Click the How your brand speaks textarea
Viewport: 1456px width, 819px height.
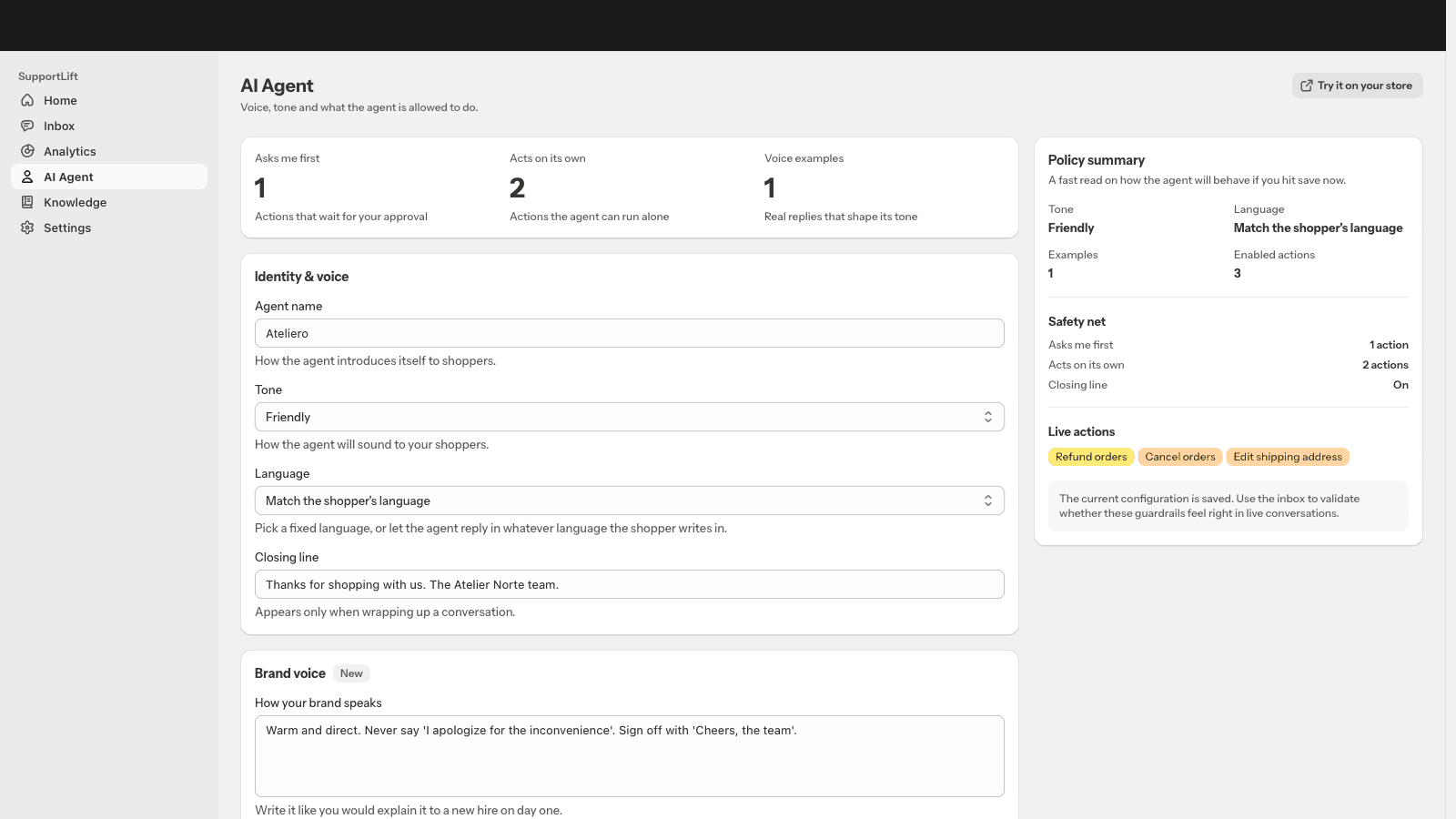click(629, 756)
